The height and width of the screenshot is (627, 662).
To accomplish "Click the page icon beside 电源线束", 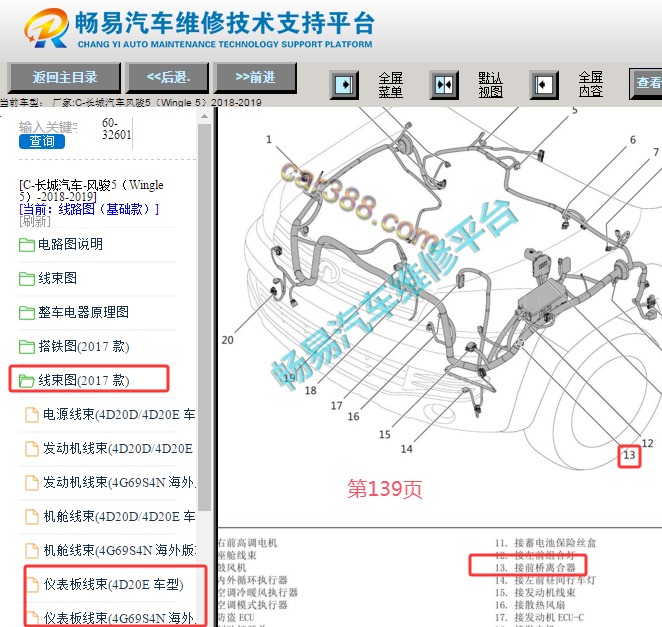I will [x=32, y=415].
